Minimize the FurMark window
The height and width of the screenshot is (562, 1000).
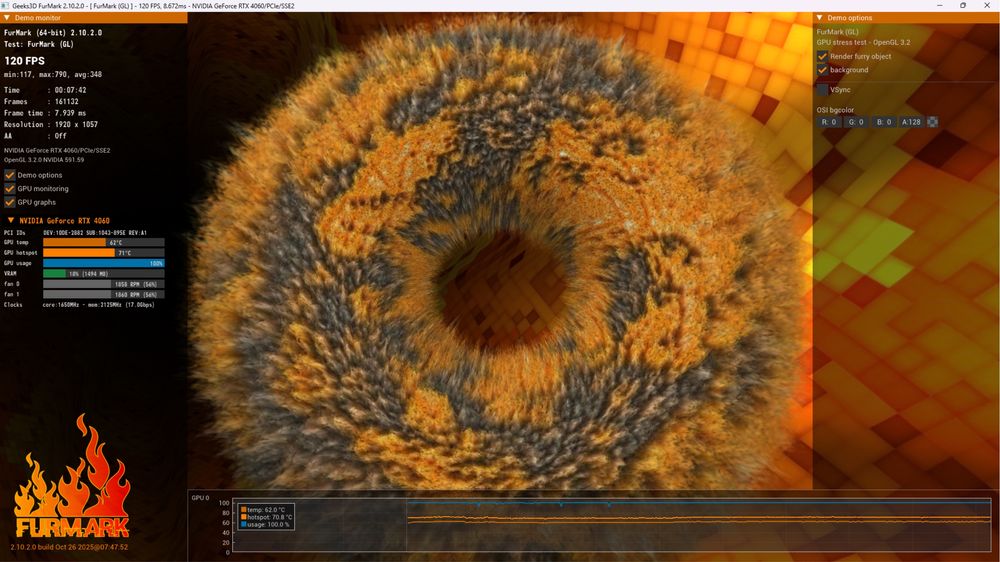939,6
